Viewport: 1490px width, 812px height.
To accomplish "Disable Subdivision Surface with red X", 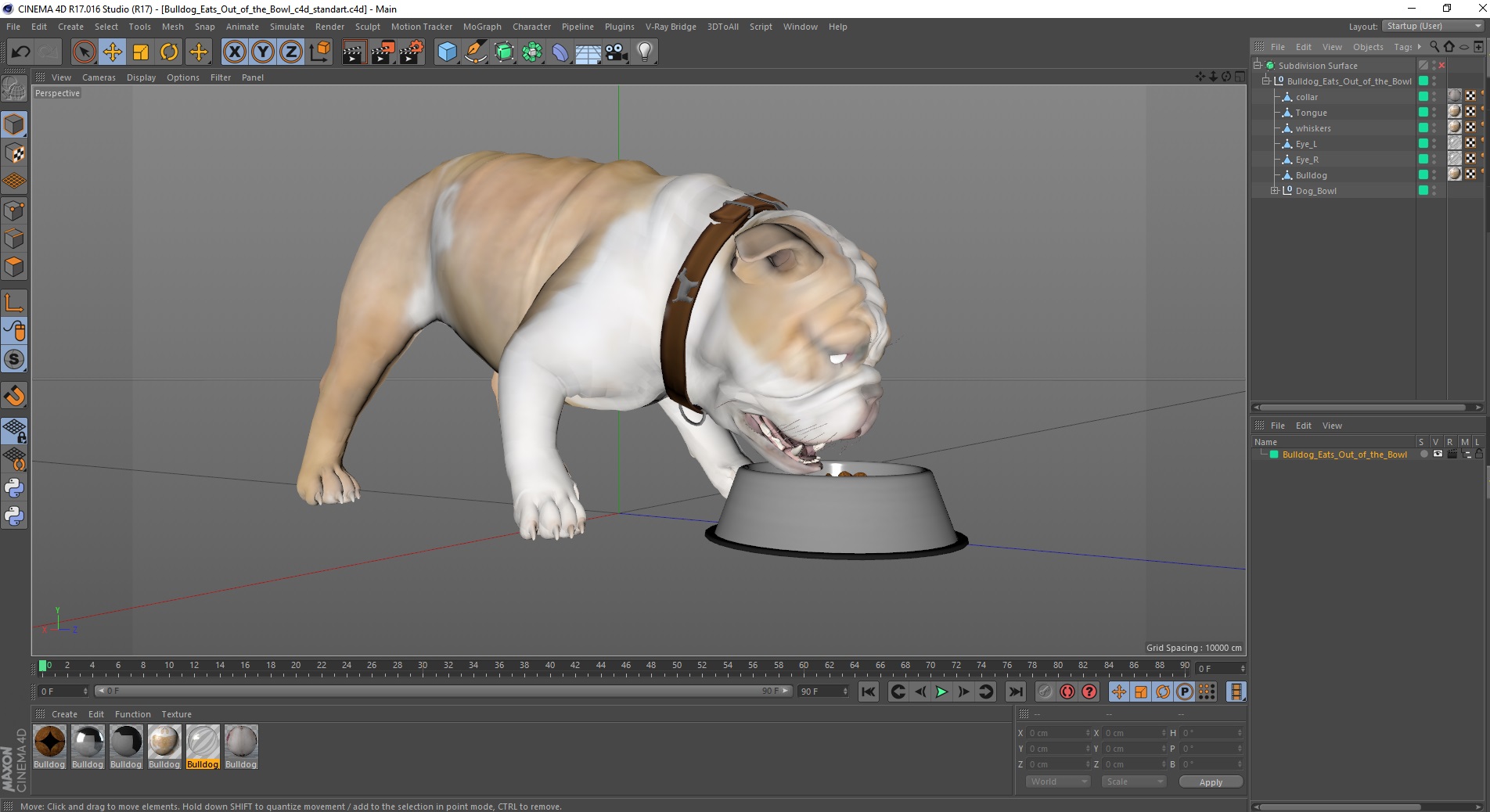I will point(1441,66).
